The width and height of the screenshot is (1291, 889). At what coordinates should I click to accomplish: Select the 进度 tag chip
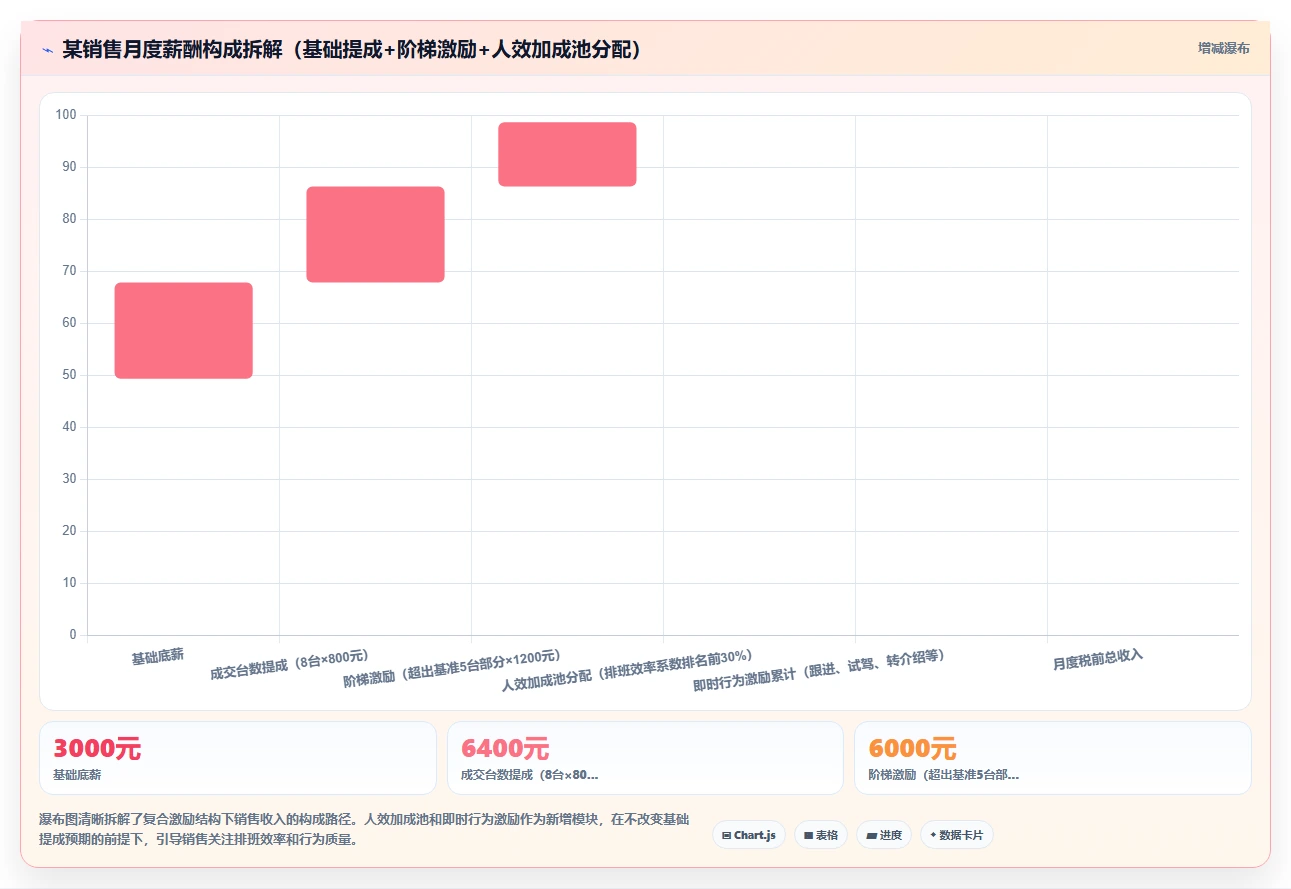(883, 835)
